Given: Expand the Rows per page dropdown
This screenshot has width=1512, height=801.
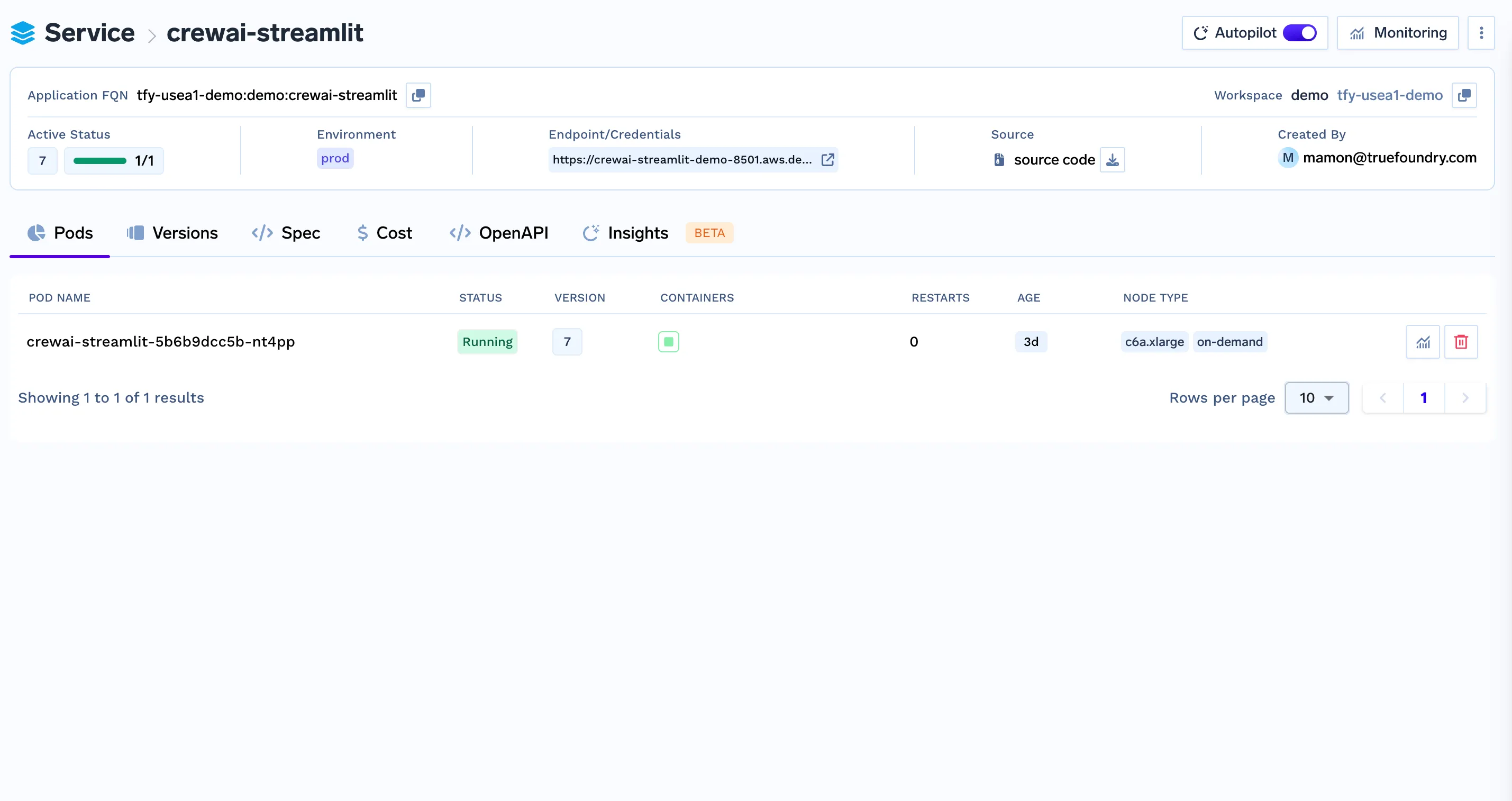Looking at the screenshot, I should pyautogui.click(x=1317, y=398).
